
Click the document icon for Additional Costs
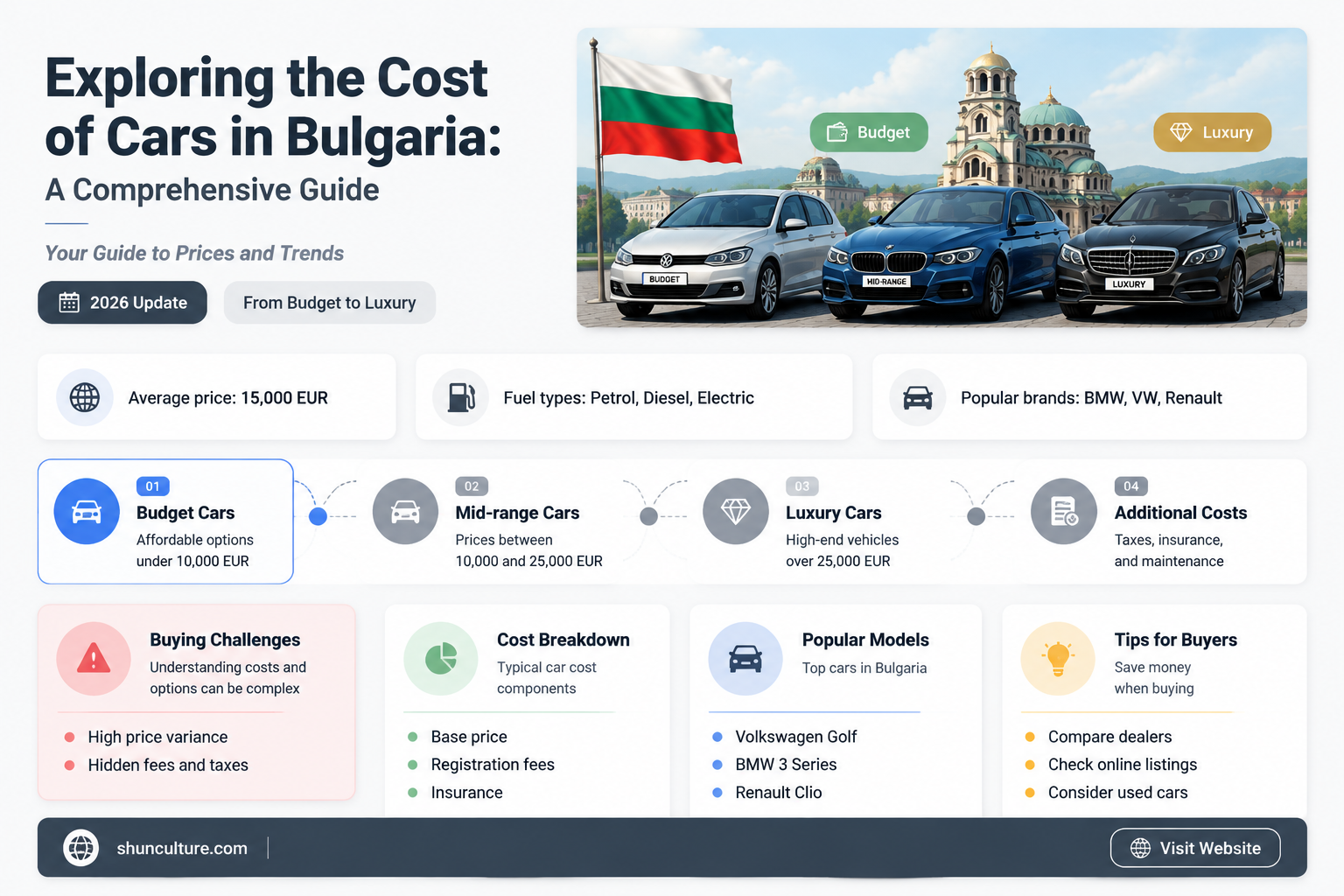pyautogui.click(x=1064, y=511)
